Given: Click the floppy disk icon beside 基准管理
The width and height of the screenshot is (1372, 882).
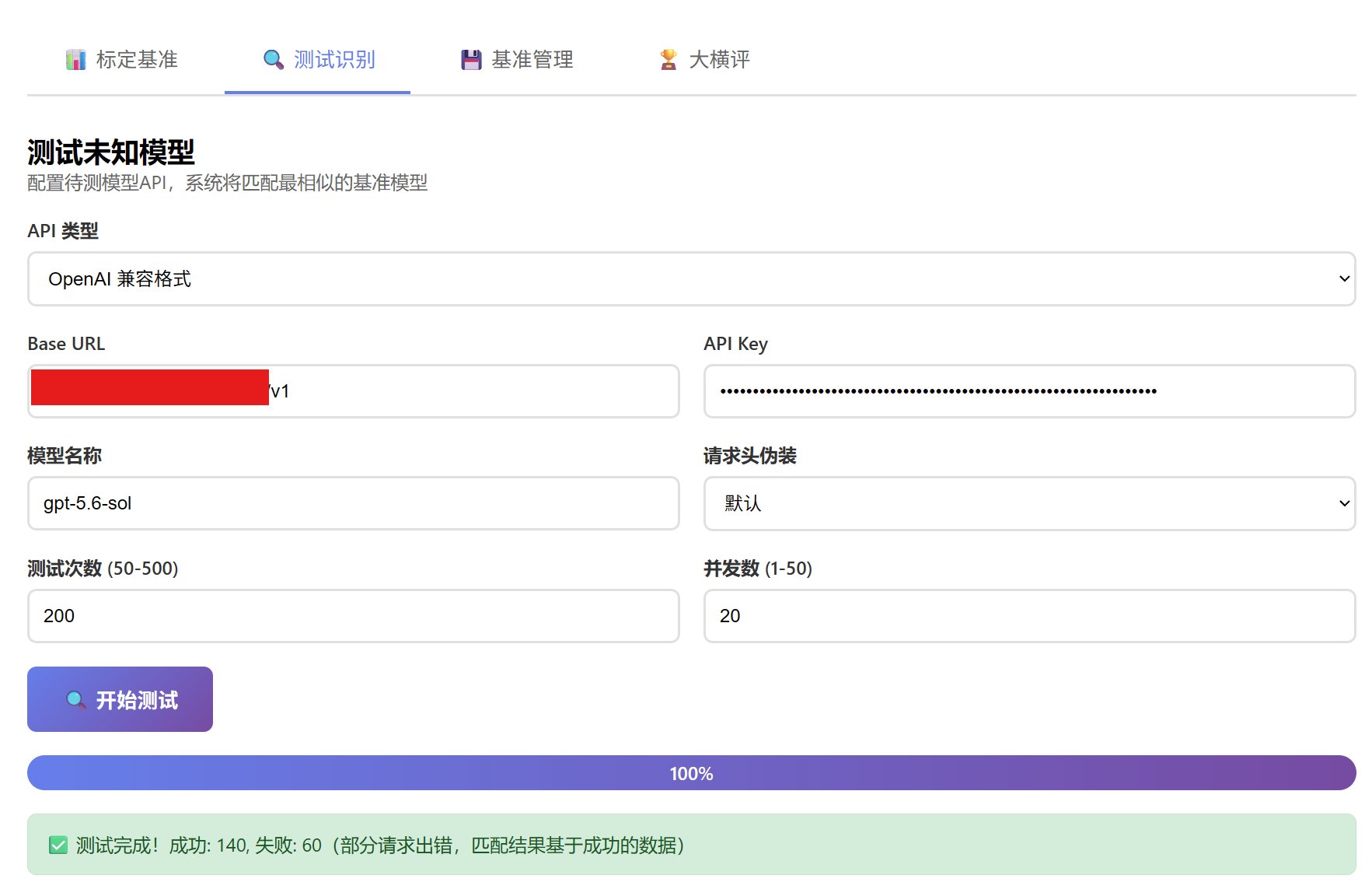Looking at the screenshot, I should pos(471,60).
